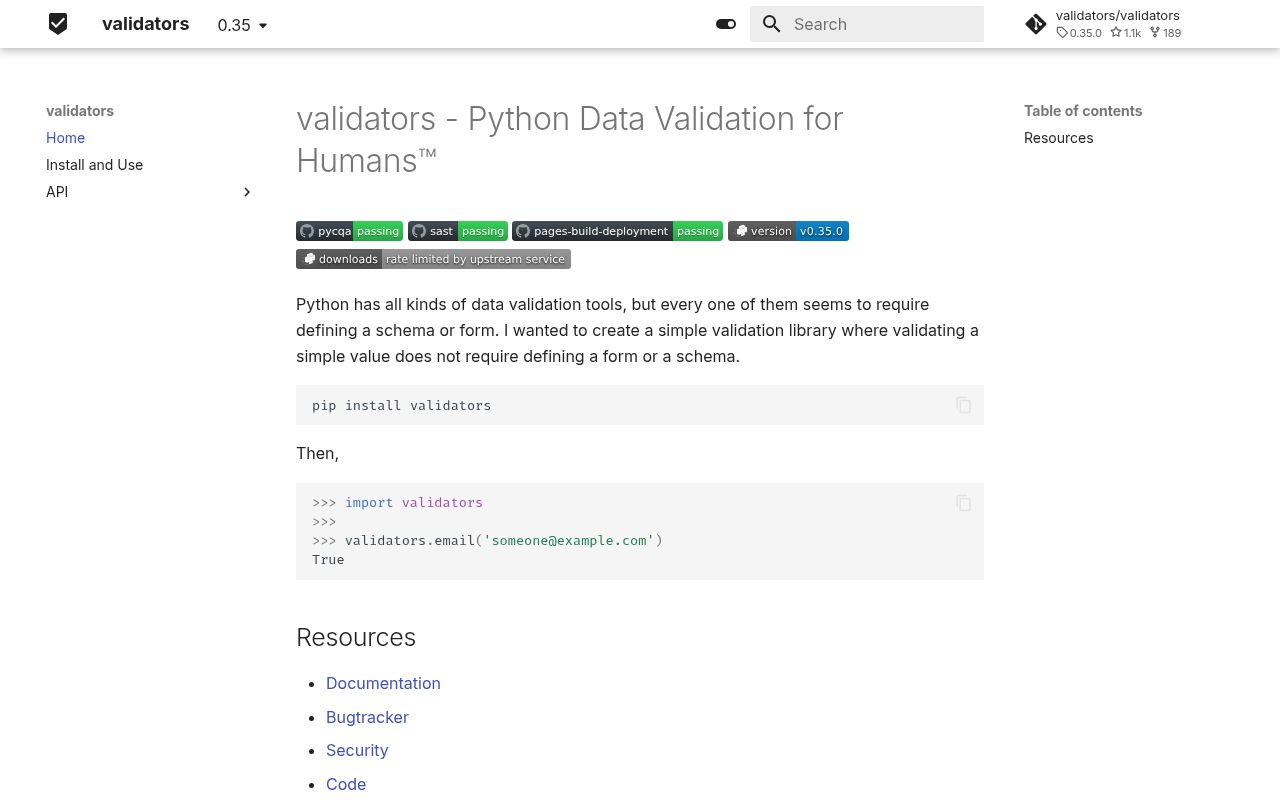Click the pages-build-deployment passing badge
1280x800 pixels.
pyautogui.click(x=617, y=231)
